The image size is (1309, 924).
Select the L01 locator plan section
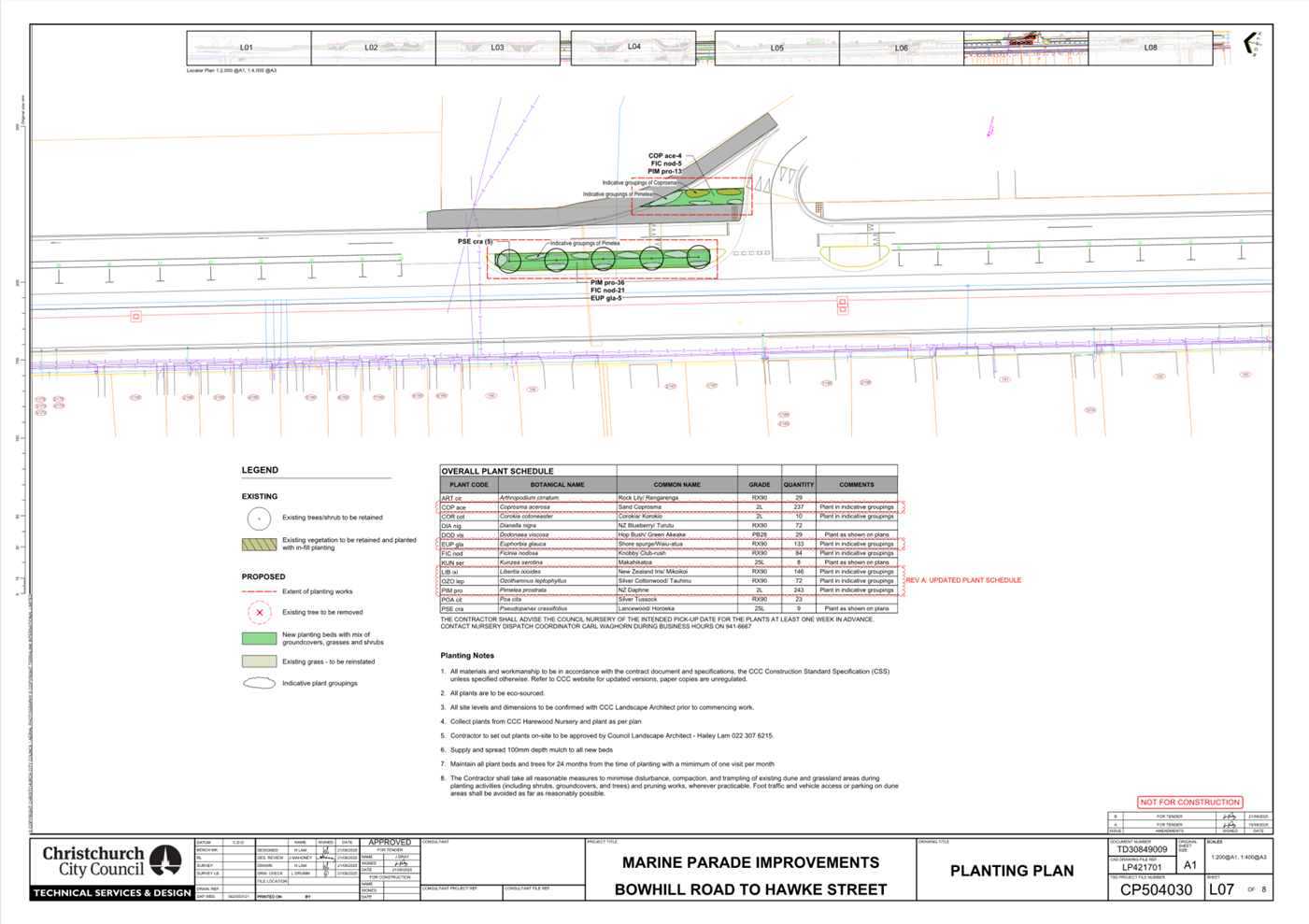coord(248,48)
